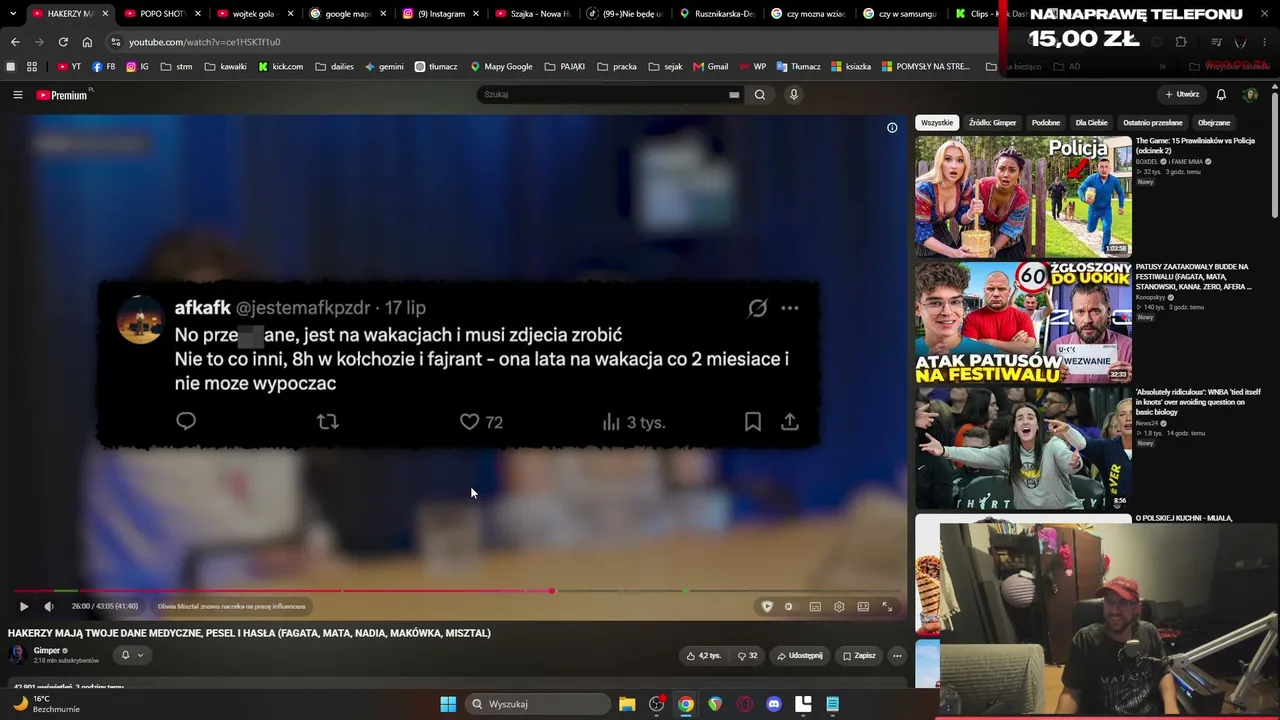Start voice search with the microphone
The width and height of the screenshot is (1280, 720).
click(x=794, y=95)
